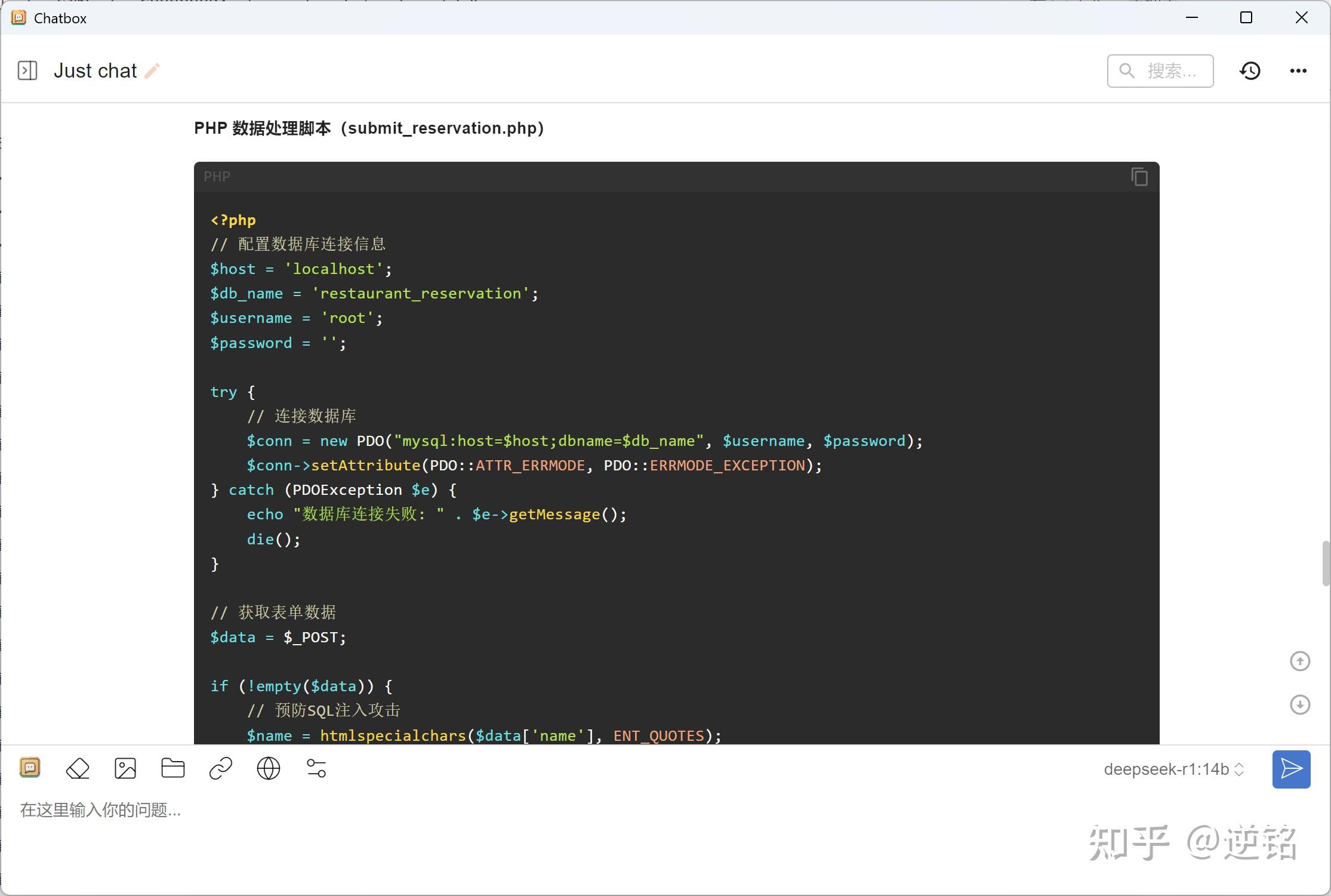The height and width of the screenshot is (896, 1331).
Task: Open the conversation history clock icon
Action: pyautogui.click(x=1250, y=71)
